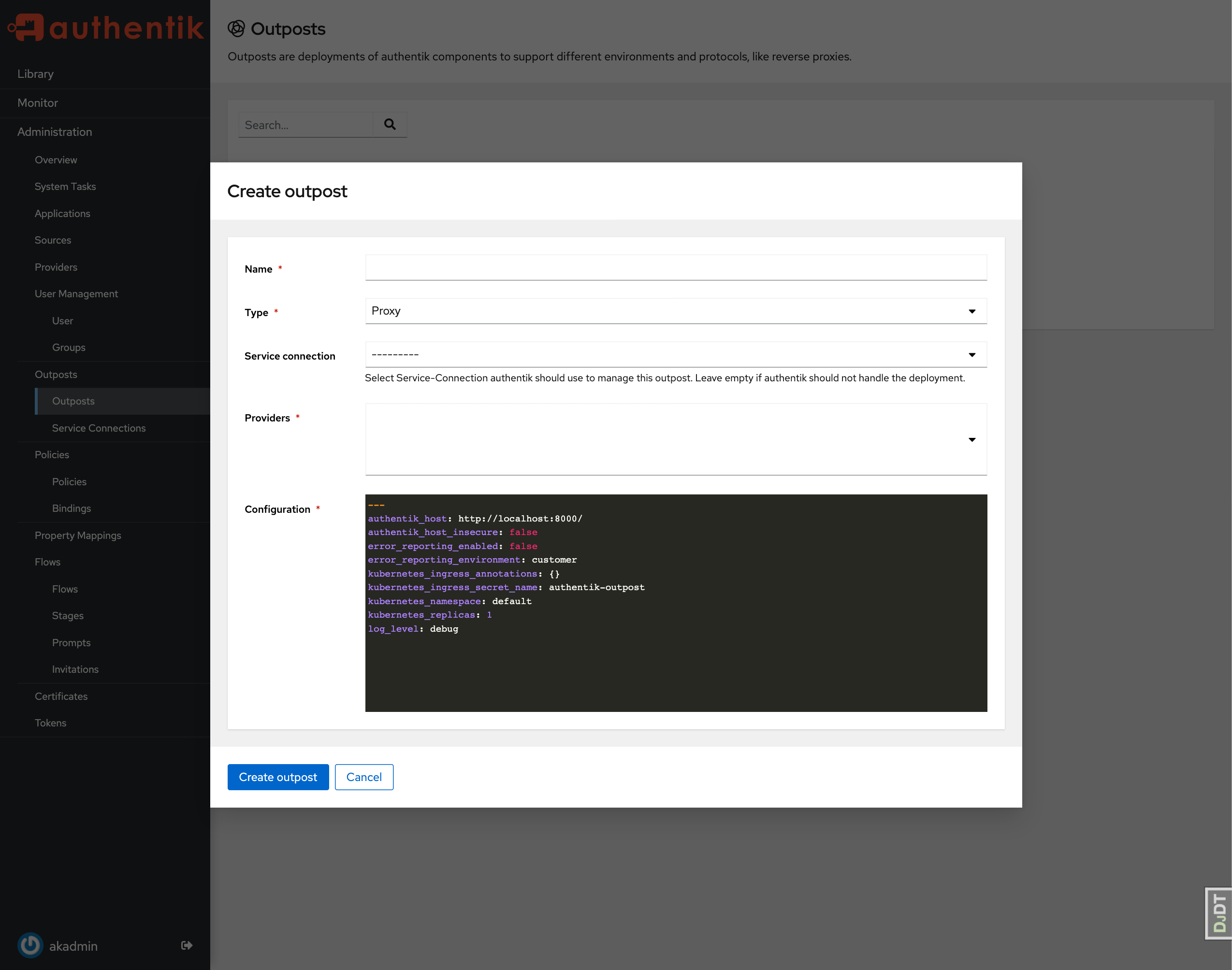
Task: Focus the Name input field
Action: (x=675, y=267)
